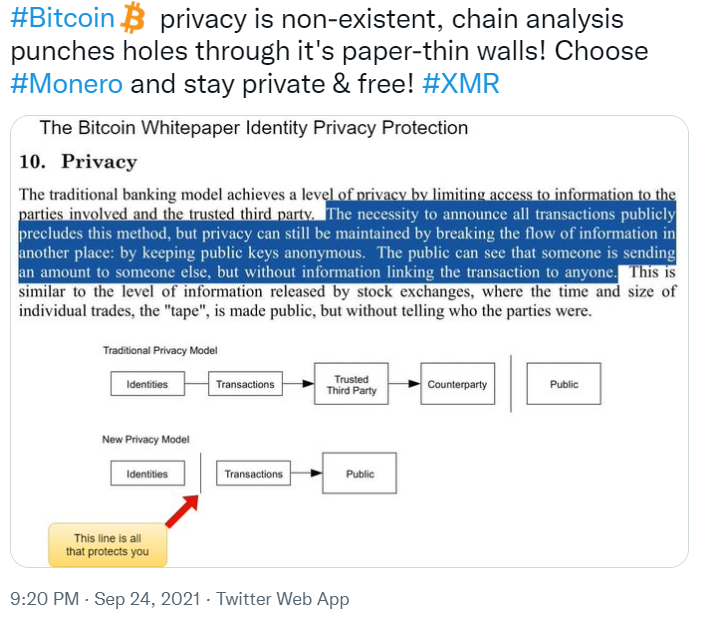Select Transactions box in New Privacy Model
The height and width of the screenshot is (624, 702).
[x=254, y=474]
